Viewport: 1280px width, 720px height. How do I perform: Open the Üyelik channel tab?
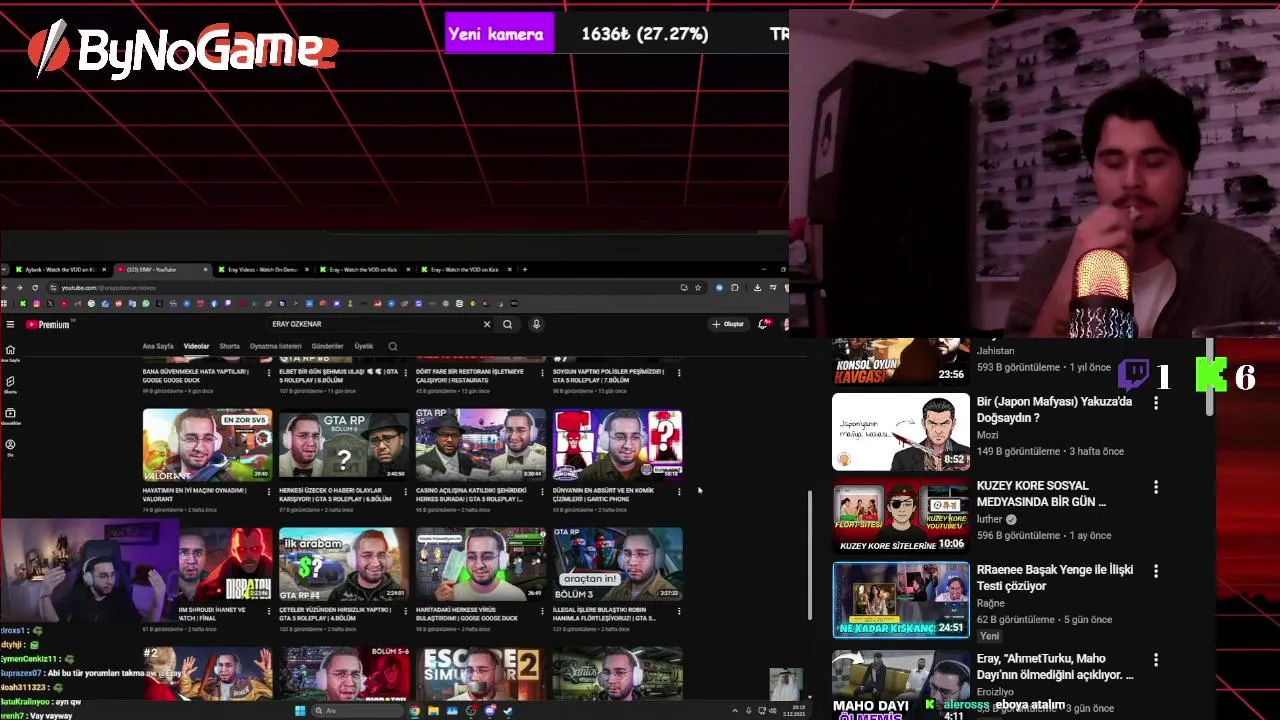[x=364, y=346]
